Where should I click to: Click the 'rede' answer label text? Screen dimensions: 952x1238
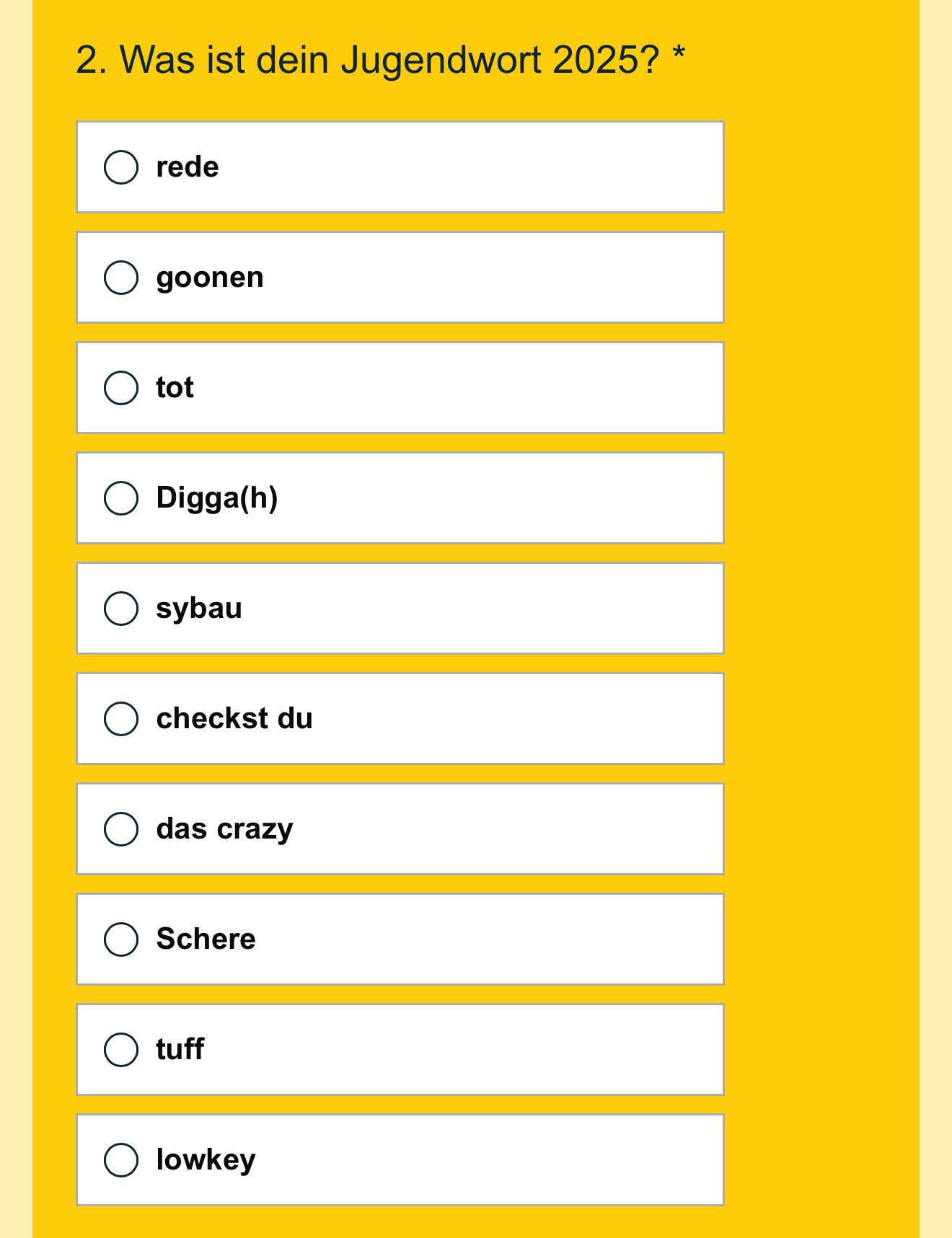click(x=188, y=167)
